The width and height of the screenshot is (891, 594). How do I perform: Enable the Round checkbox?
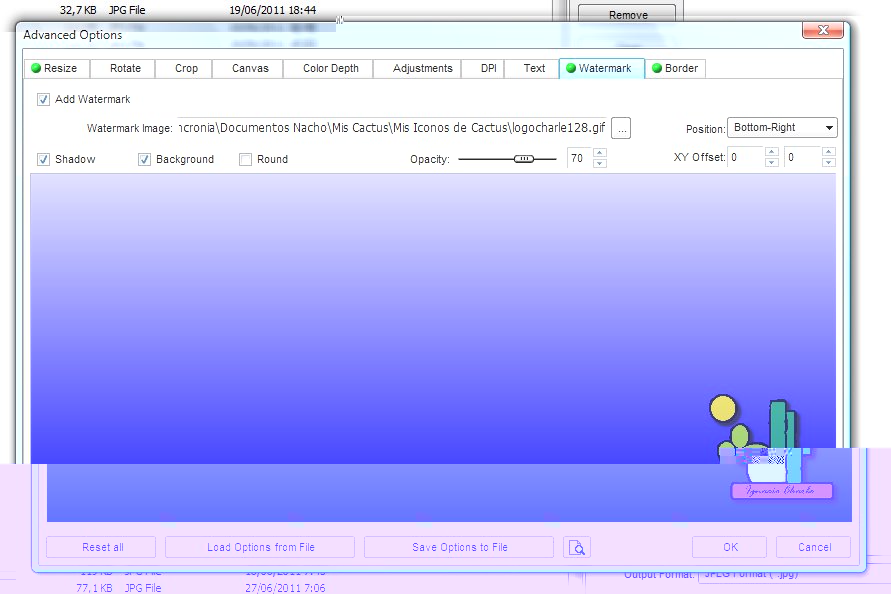(246, 159)
